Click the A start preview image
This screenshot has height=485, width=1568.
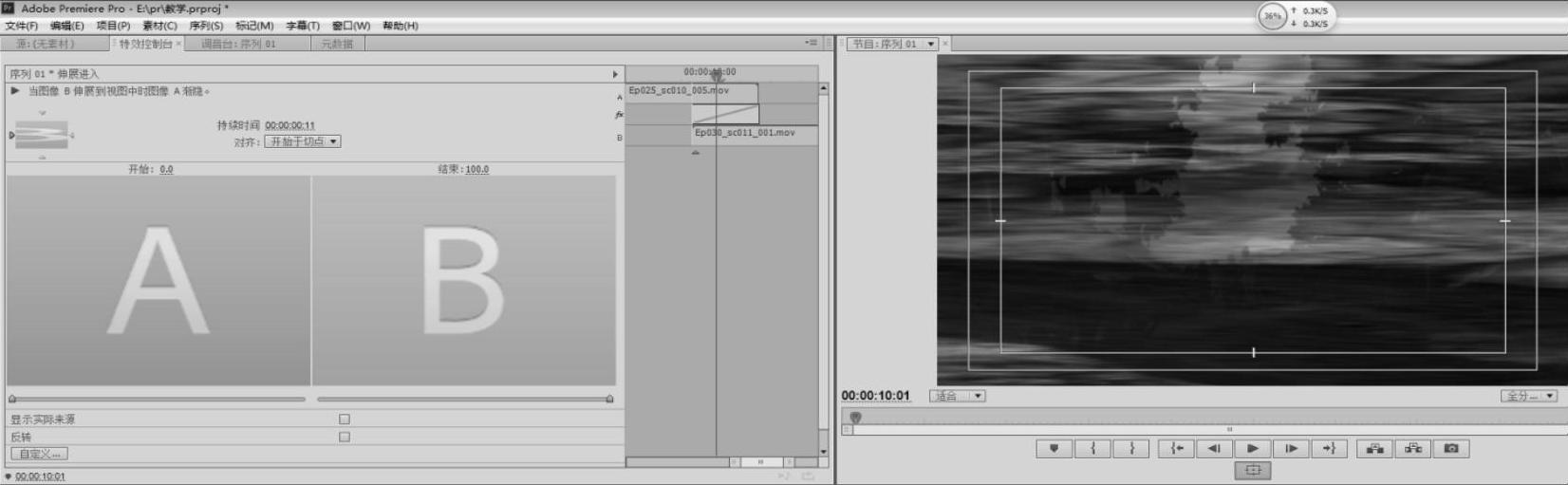coord(159,281)
